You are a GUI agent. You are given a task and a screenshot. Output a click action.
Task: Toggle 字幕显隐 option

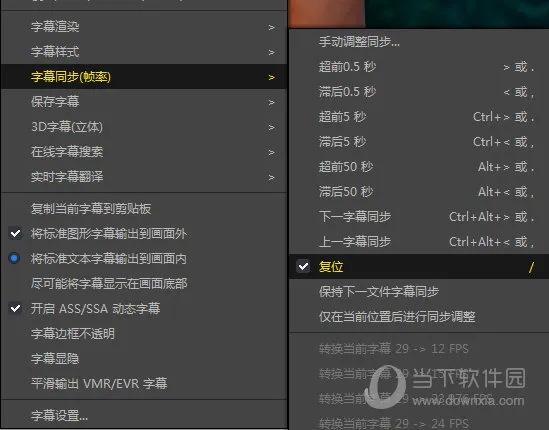point(144,359)
